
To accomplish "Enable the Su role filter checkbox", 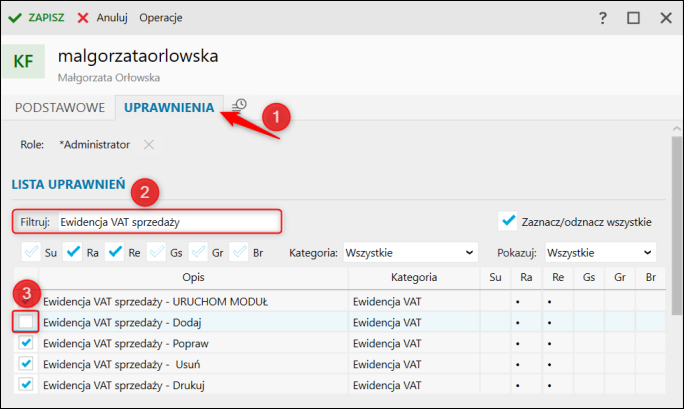I will [x=32, y=252].
